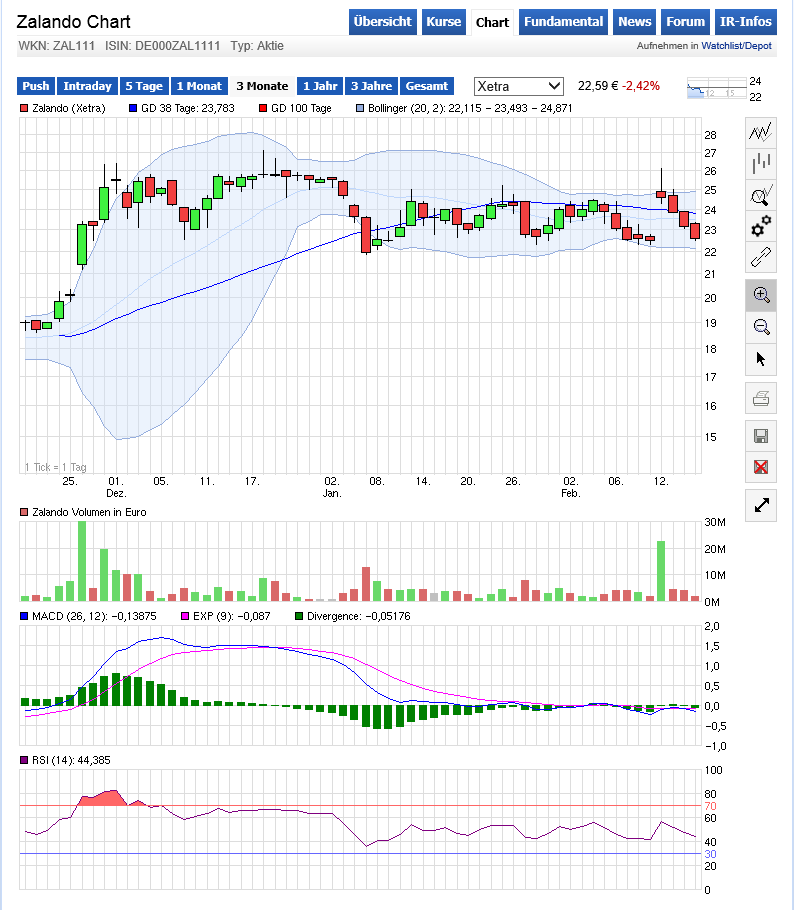Screen dimensions: 794x910
Task: Open the Xetra exchange dropdown
Action: coord(518,86)
